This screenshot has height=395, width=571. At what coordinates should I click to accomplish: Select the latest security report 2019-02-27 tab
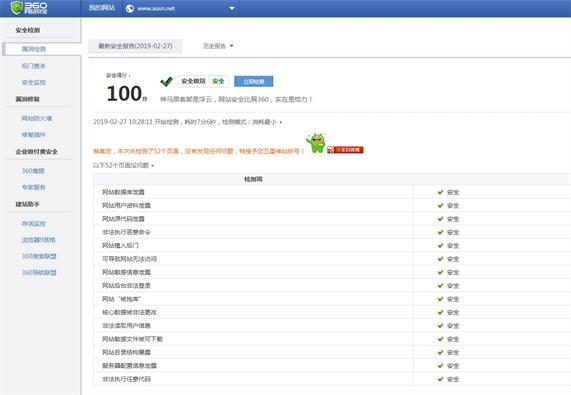pos(135,46)
